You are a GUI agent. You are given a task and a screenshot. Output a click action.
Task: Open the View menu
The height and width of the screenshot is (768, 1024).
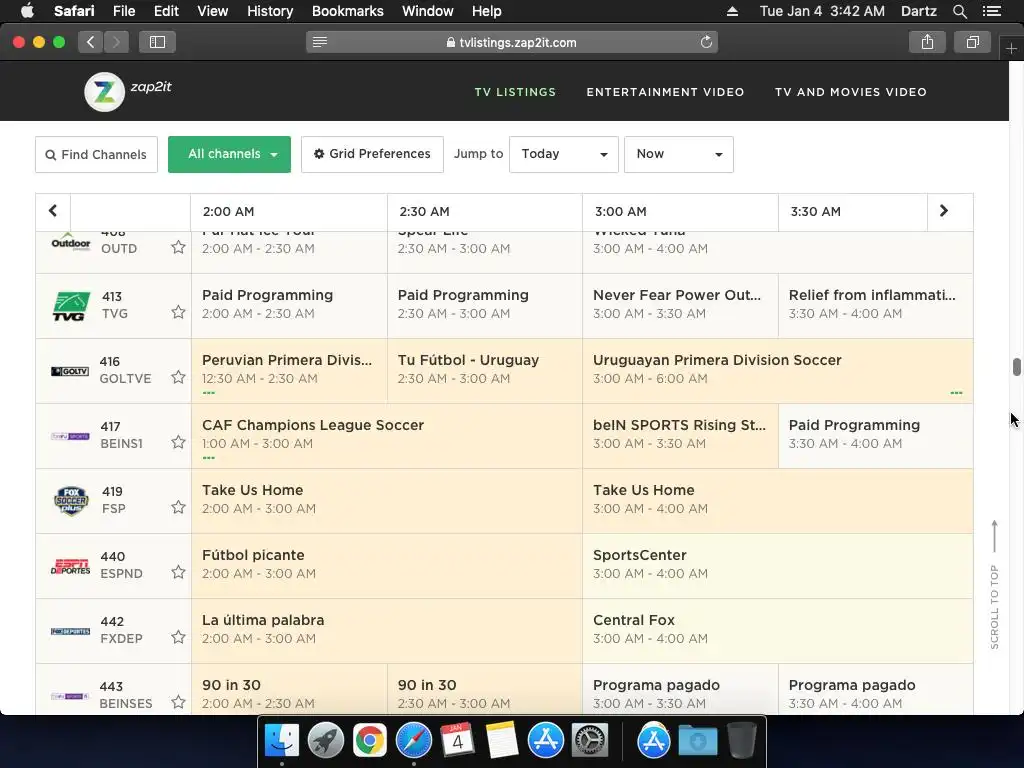(213, 11)
